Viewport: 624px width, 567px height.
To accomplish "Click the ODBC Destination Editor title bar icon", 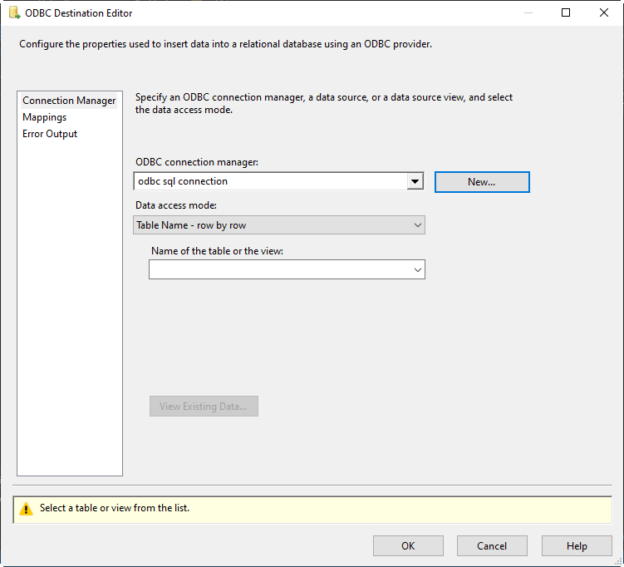I will click(14, 13).
